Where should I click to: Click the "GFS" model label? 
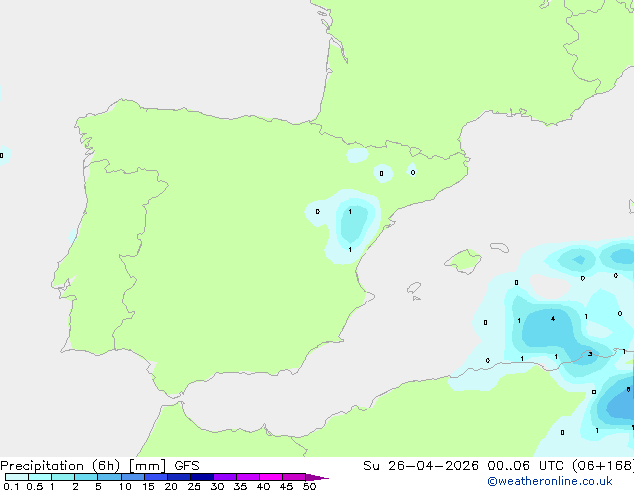pyautogui.click(x=187, y=466)
